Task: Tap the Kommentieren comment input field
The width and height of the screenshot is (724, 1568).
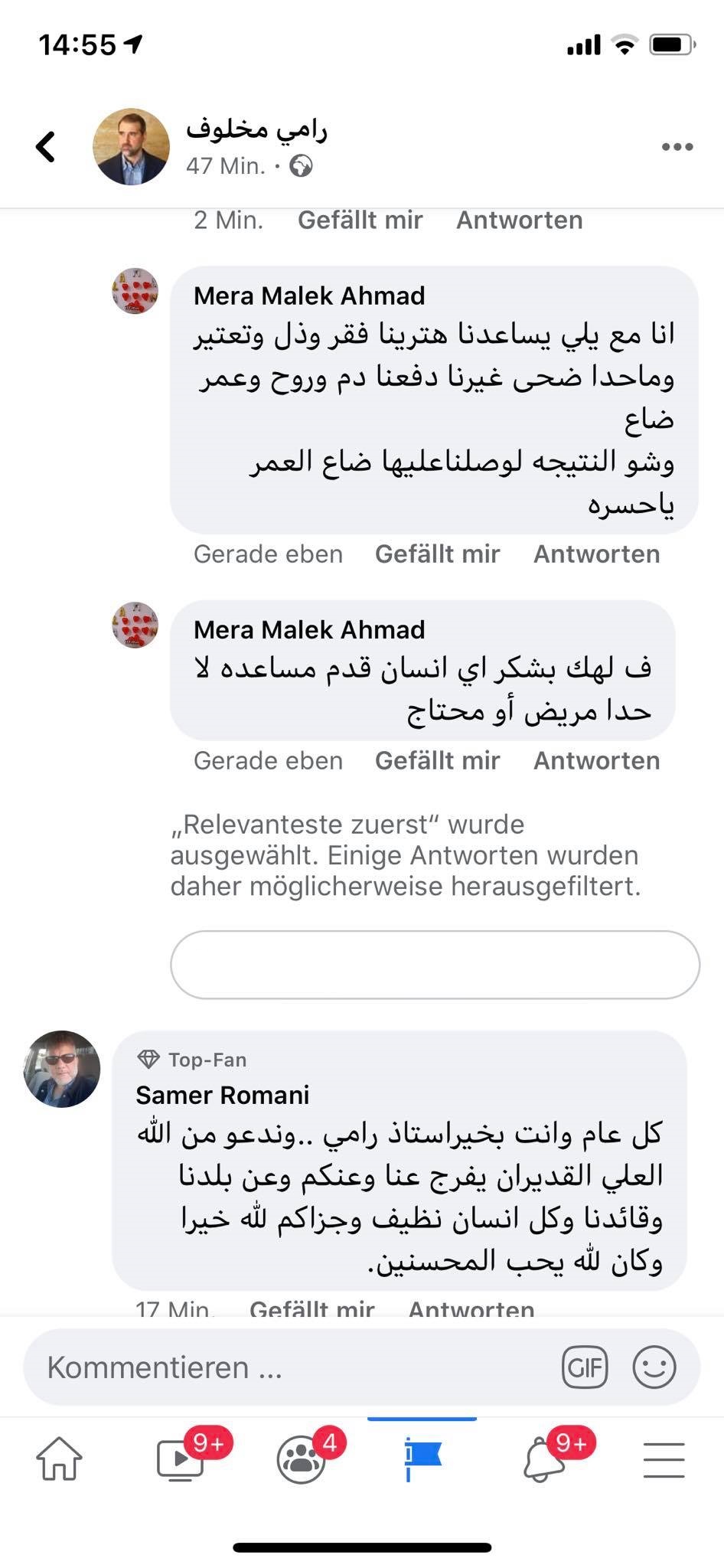Action: (x=291, y=1367)
